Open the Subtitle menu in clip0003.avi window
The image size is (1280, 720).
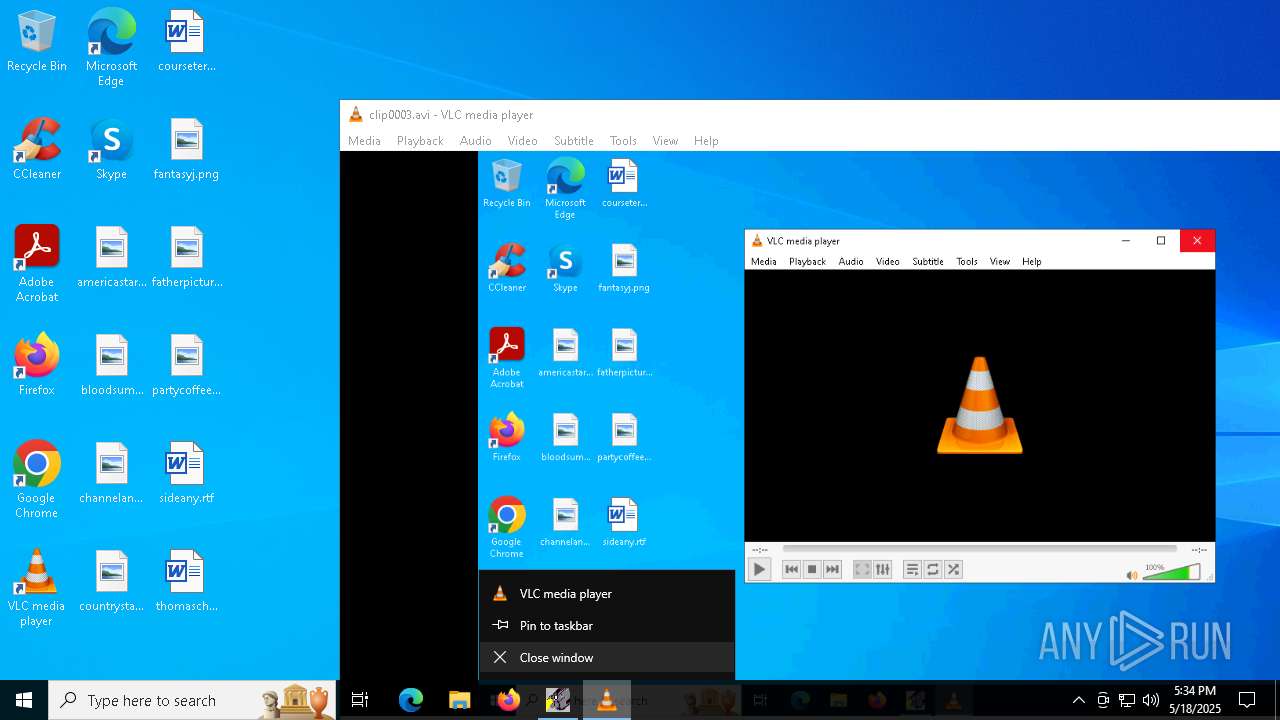(574, 141)
